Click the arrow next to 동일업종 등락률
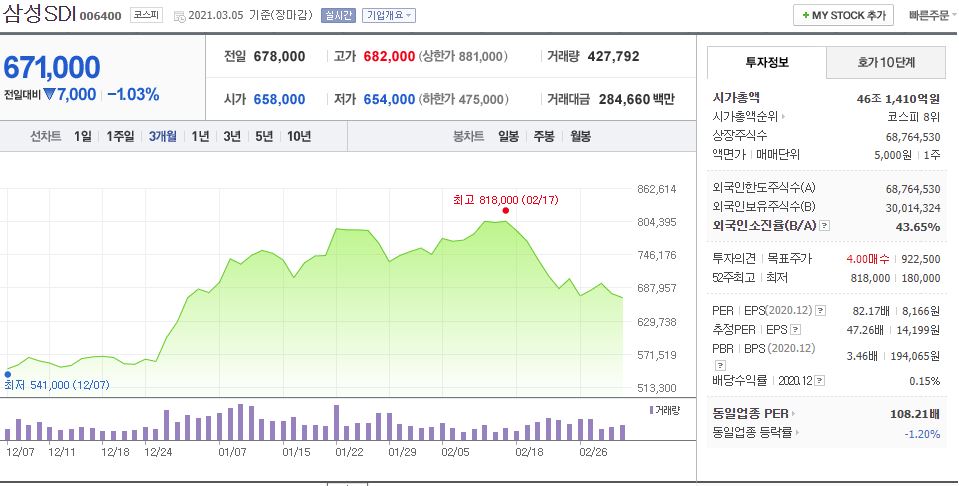 tap(798, 433)
